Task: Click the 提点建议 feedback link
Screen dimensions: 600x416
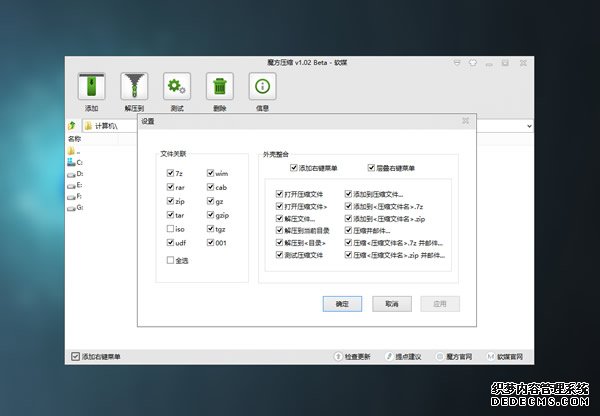Action: click(x=403, y=357)
